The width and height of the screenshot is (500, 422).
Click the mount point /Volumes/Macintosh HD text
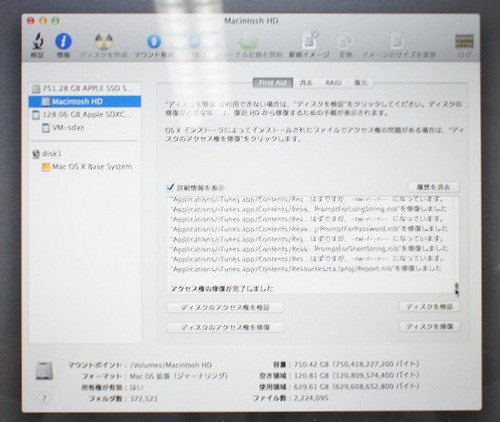(x=171, y=365)
